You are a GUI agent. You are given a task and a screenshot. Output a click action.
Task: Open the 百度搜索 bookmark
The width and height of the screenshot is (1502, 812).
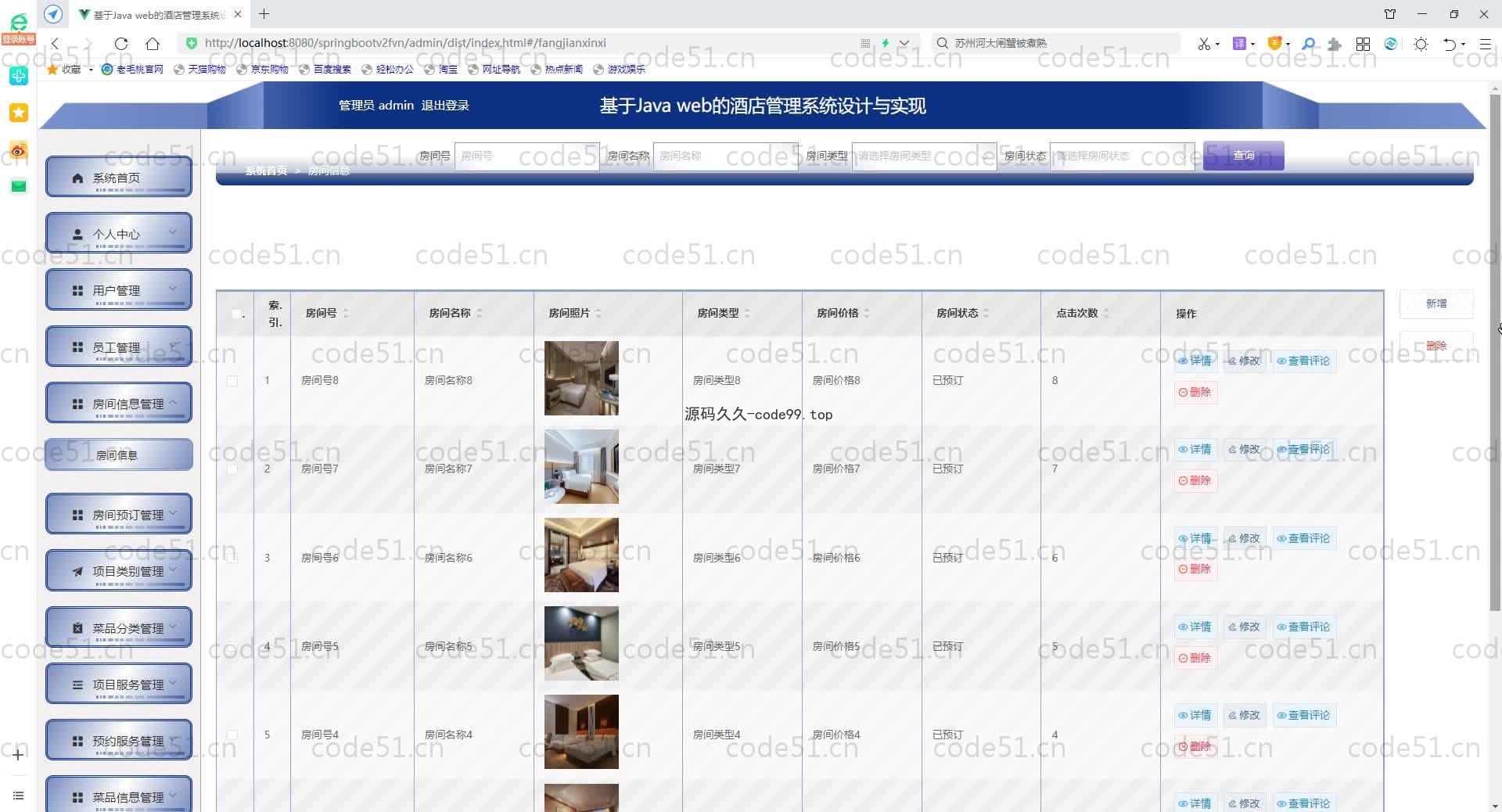click(325, 70)
